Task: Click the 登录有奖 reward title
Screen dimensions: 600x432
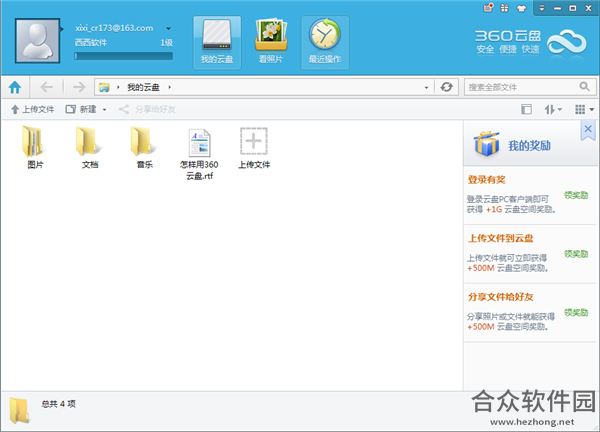Action: point(487,179)
